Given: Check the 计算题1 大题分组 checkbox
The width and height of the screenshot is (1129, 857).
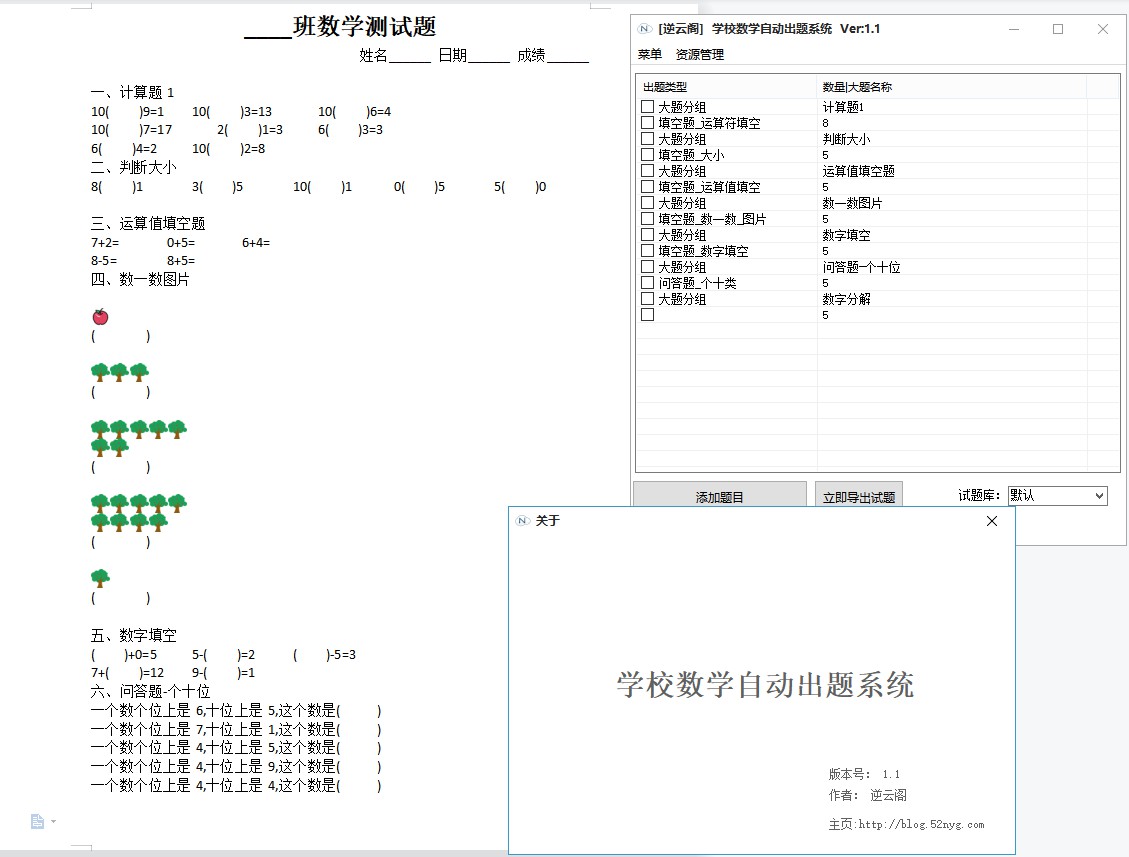Looking at the screenshot, I should pyautogui.click(x=647, y=107).
